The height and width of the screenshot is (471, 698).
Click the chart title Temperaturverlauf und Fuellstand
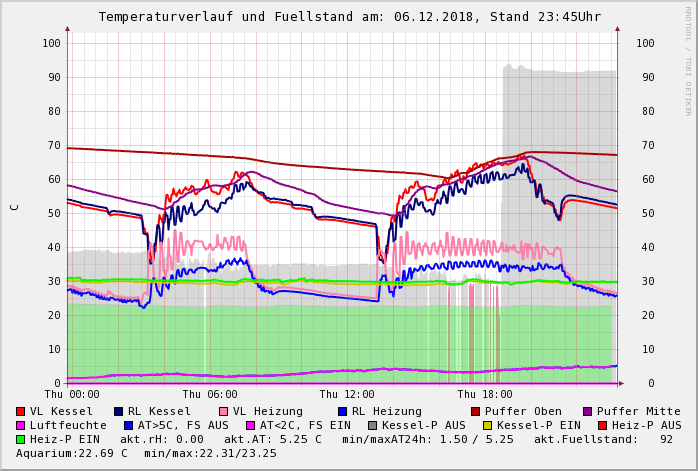pos(349,17)
